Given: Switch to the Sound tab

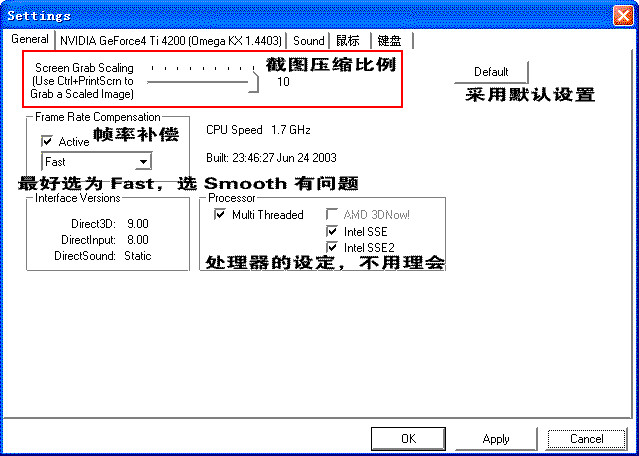Looking at the screenshot, I should (308, 41).
